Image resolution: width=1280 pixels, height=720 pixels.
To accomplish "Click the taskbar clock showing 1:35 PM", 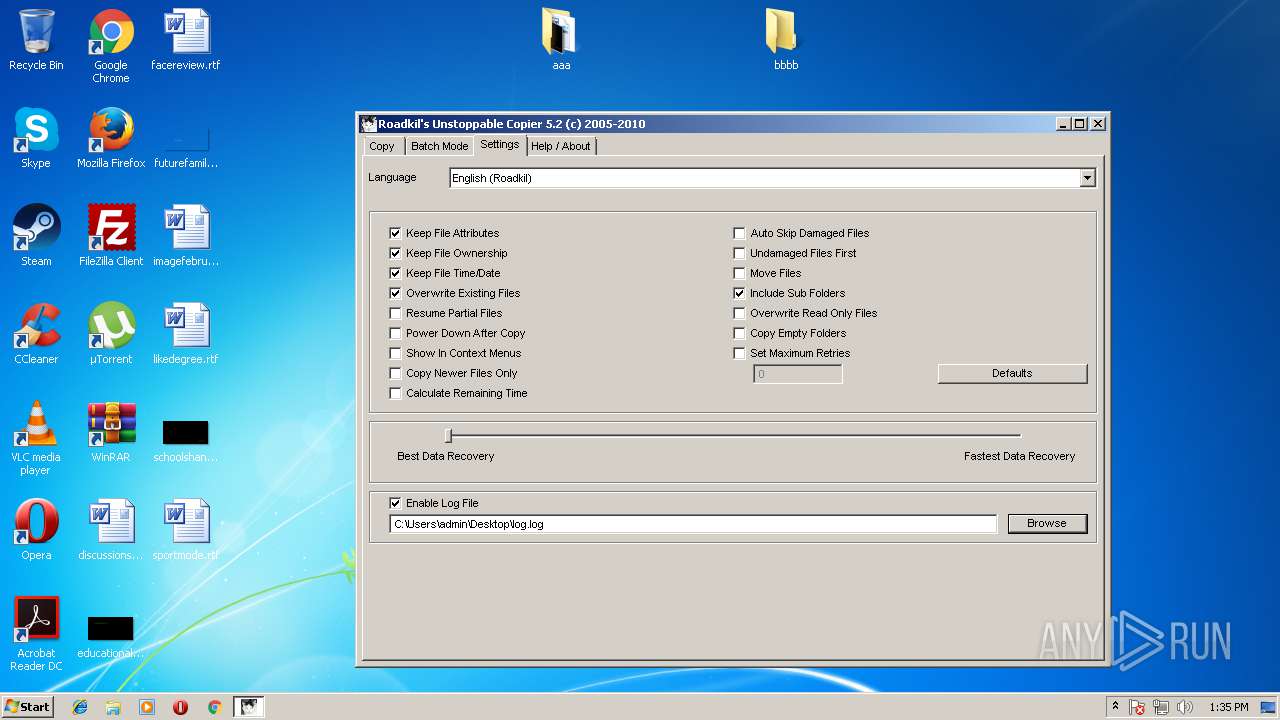I will [x=1228, y=707].
